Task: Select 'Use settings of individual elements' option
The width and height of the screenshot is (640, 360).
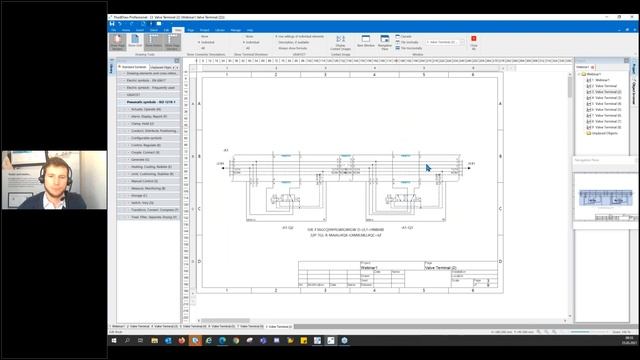Action: pyautogui.click(x=300, y=36)
